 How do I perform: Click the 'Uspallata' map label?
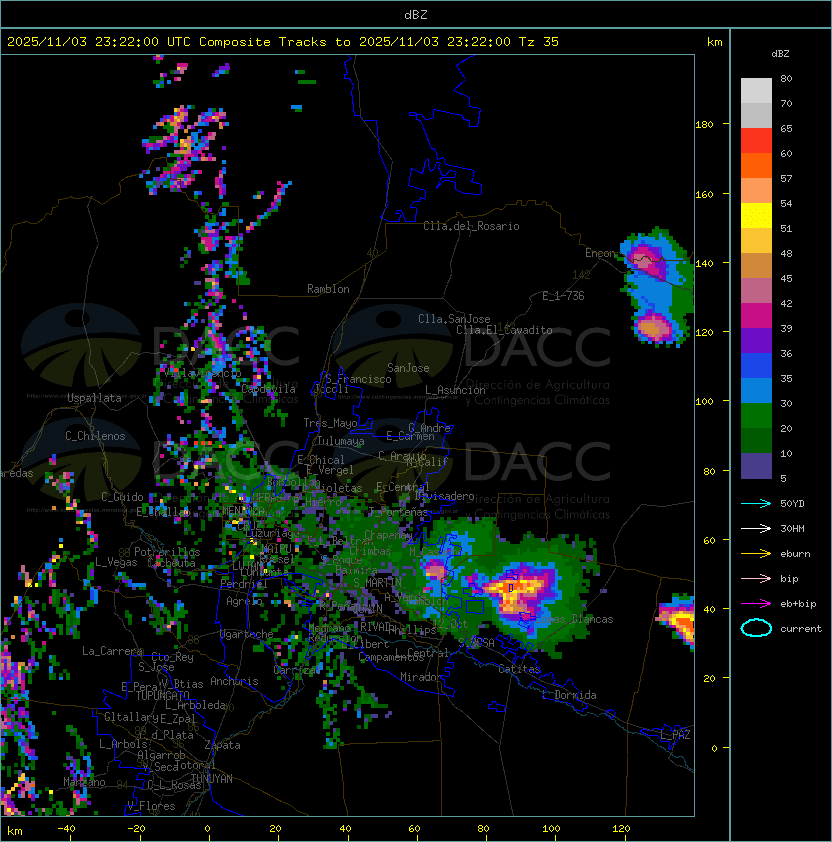coord(94,398)
